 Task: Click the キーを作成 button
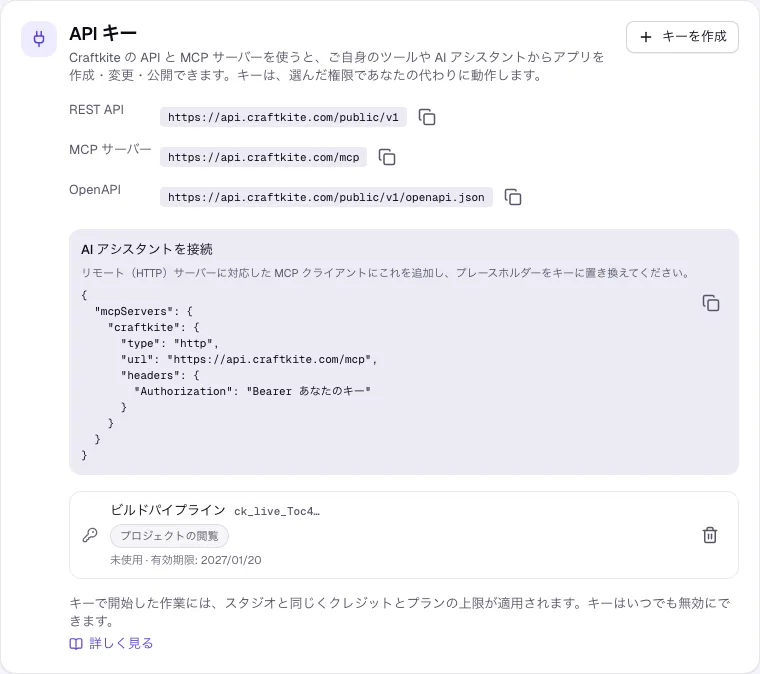click(x=682, y=37)
